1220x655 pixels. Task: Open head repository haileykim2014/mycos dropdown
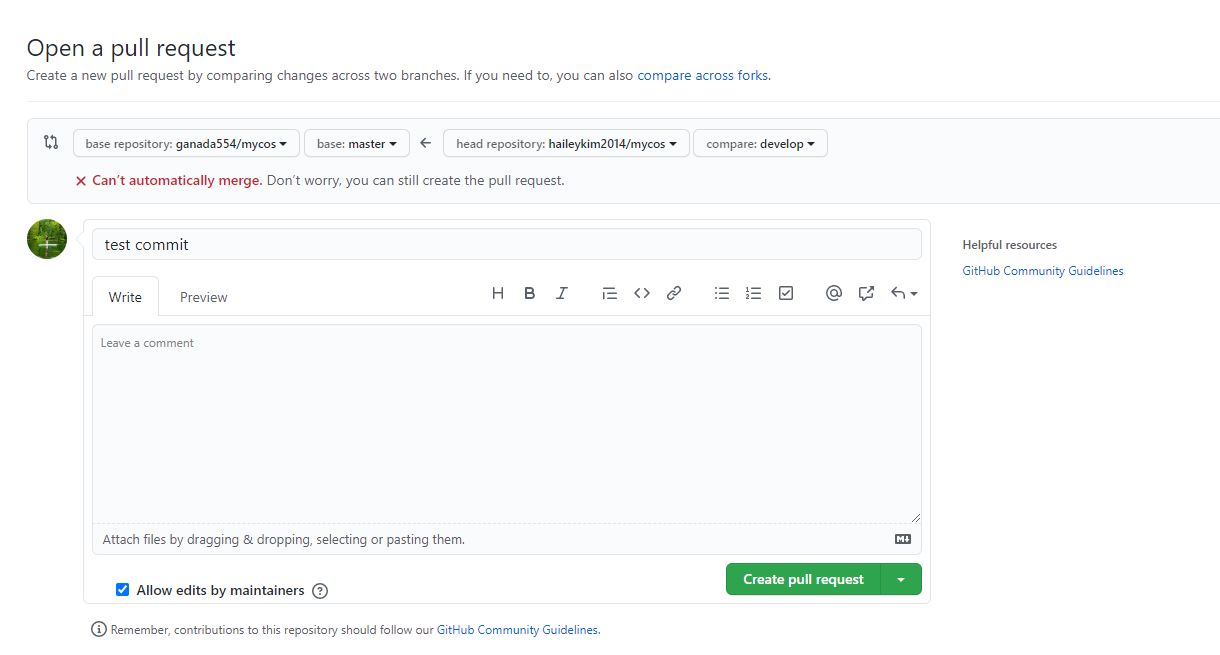[566, 143]
